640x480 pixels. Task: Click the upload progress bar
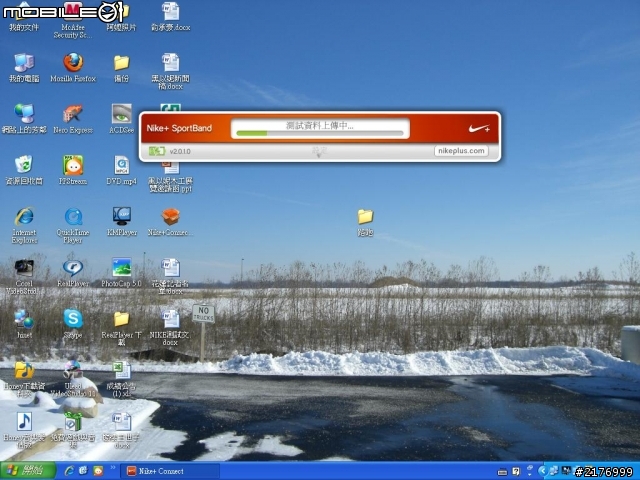pyautogui.click(x=320, y=133)
